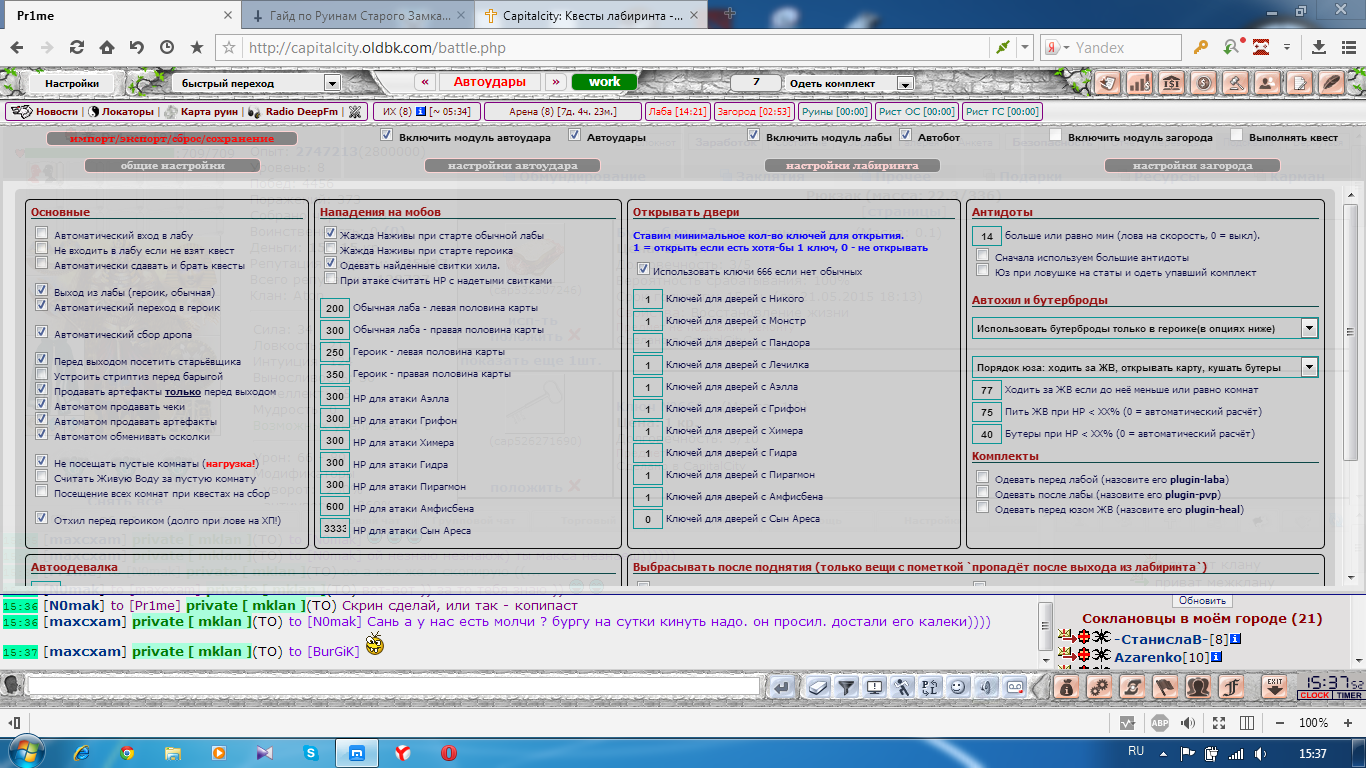Switch to 'общие настройки' tab
This screenshot has height=768, width=1366.
point(172,166)
